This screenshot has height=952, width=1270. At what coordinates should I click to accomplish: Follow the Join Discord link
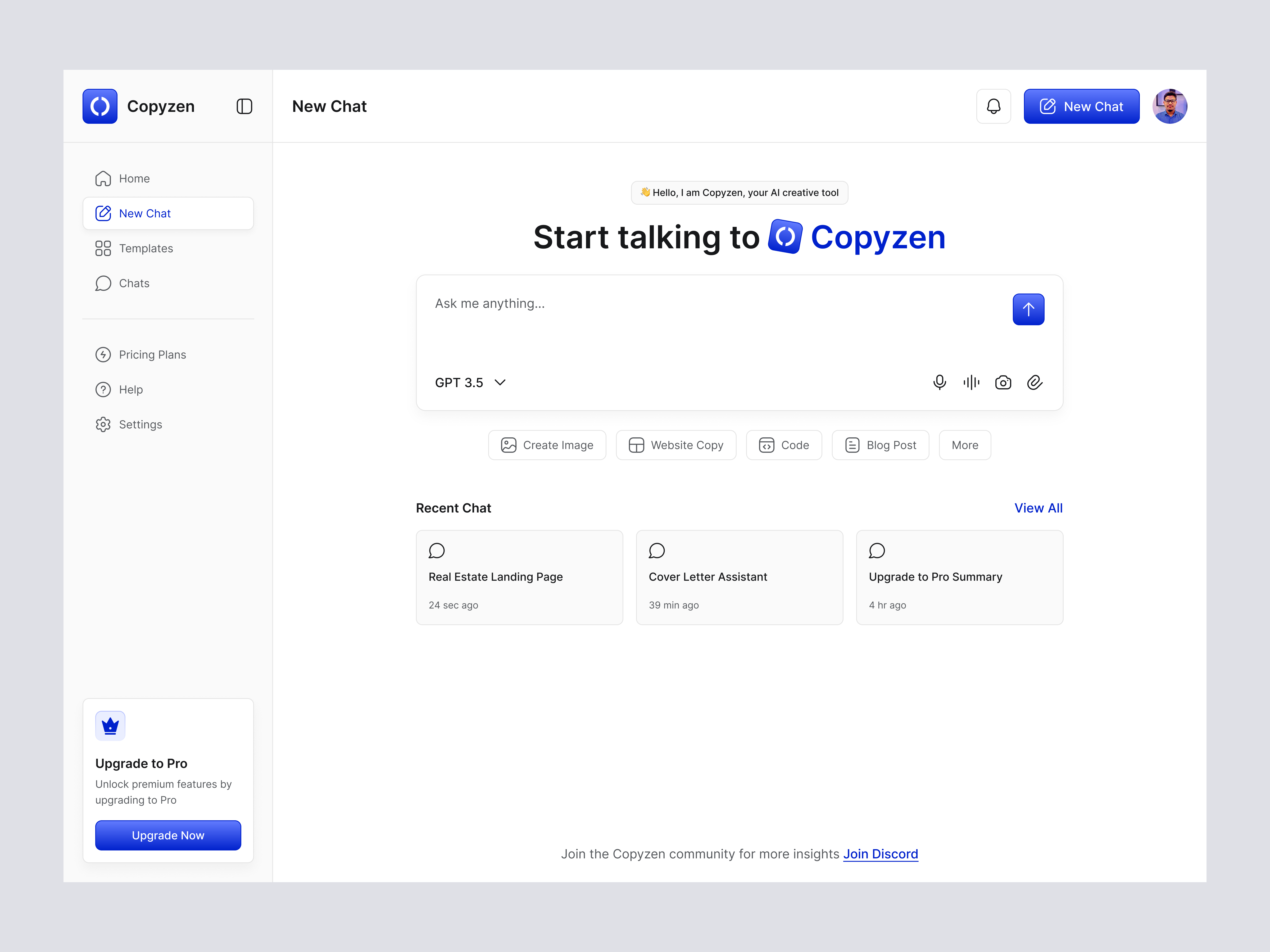coord(880,854)
